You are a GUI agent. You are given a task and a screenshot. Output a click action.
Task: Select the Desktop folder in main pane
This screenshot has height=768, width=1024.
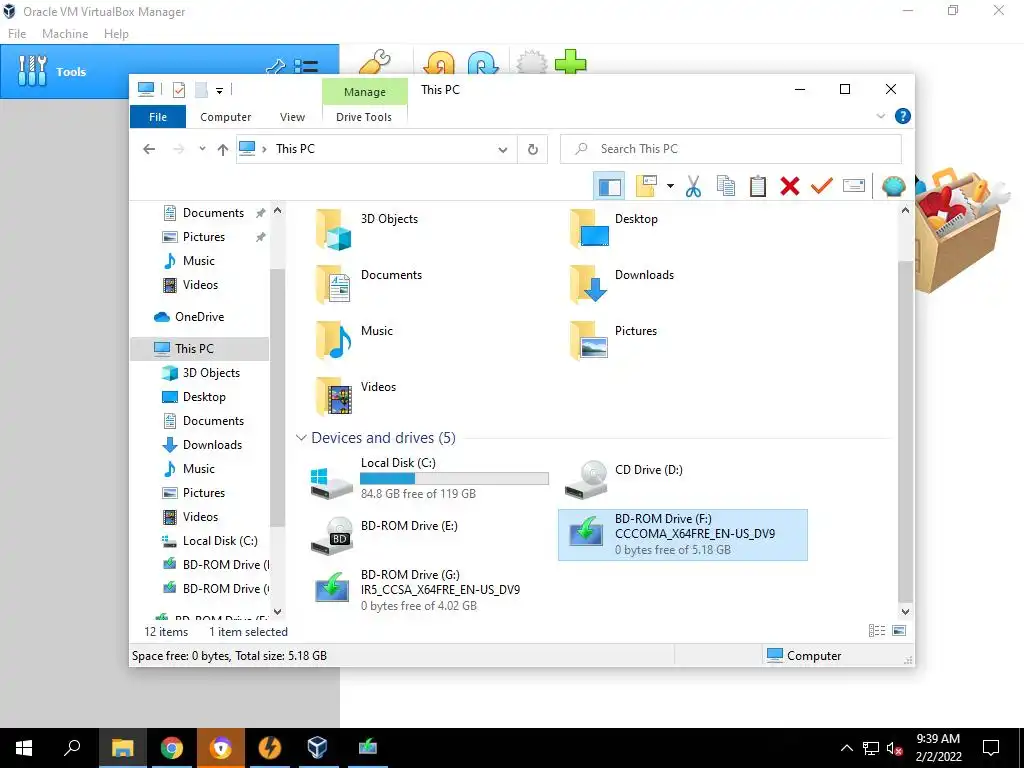pos(614,229)
